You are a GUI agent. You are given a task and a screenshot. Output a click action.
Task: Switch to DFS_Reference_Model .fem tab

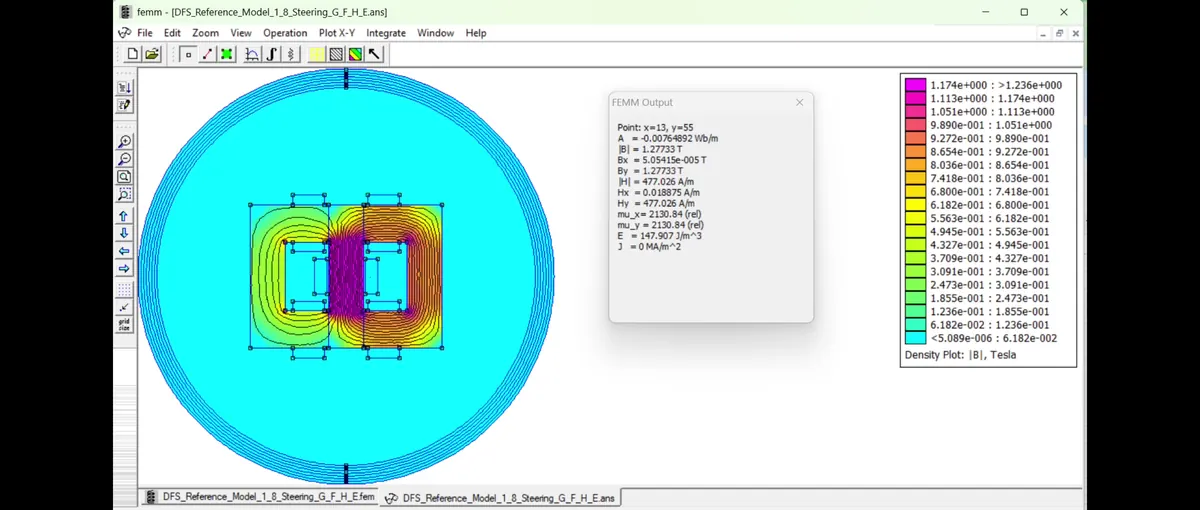(x=259, y=497)
